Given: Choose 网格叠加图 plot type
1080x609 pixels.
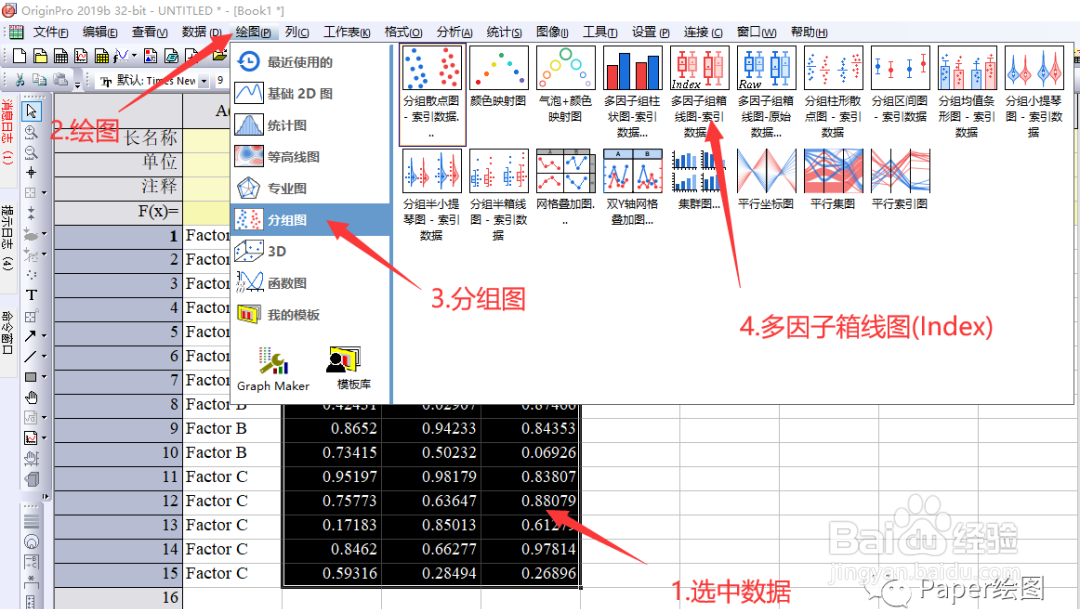Looking at the screenshot, I should [x=565, y=187].
